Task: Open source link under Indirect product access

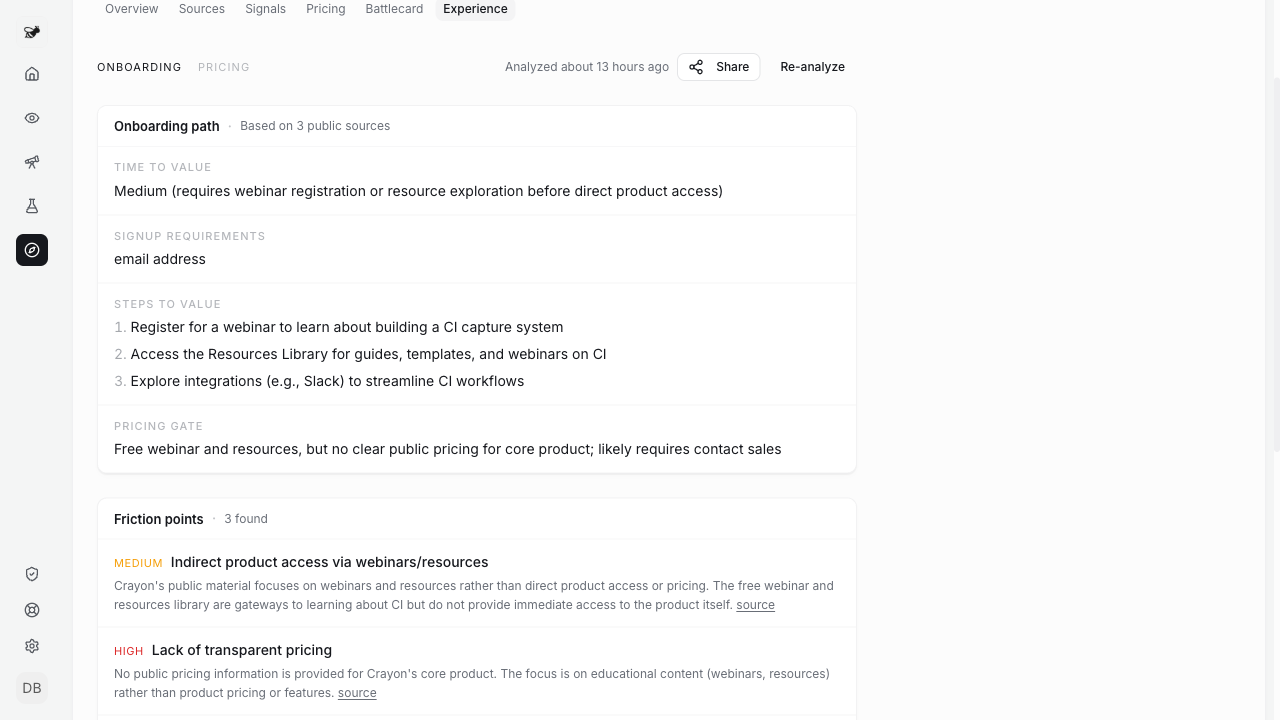Action: (755, 605)
